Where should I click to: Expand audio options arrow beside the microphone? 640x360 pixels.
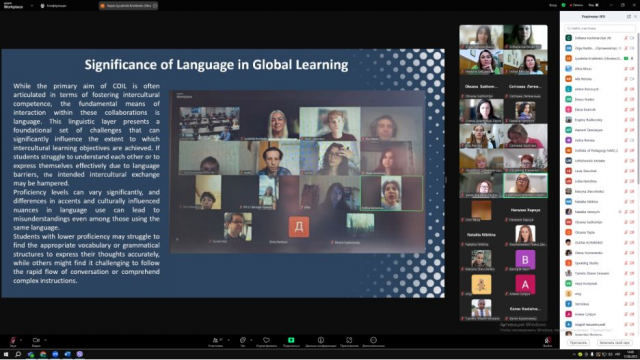[x=21, y=340]
